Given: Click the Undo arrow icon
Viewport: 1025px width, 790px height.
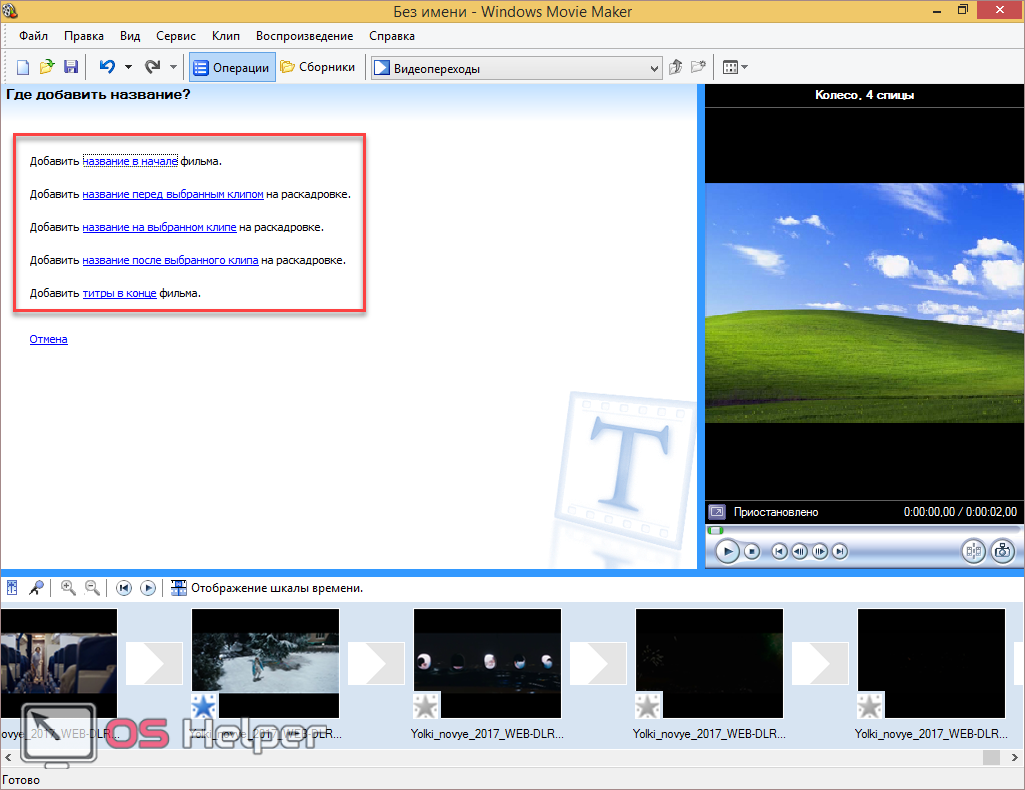Looking at the screenshot, I should [x=107, y=68].
